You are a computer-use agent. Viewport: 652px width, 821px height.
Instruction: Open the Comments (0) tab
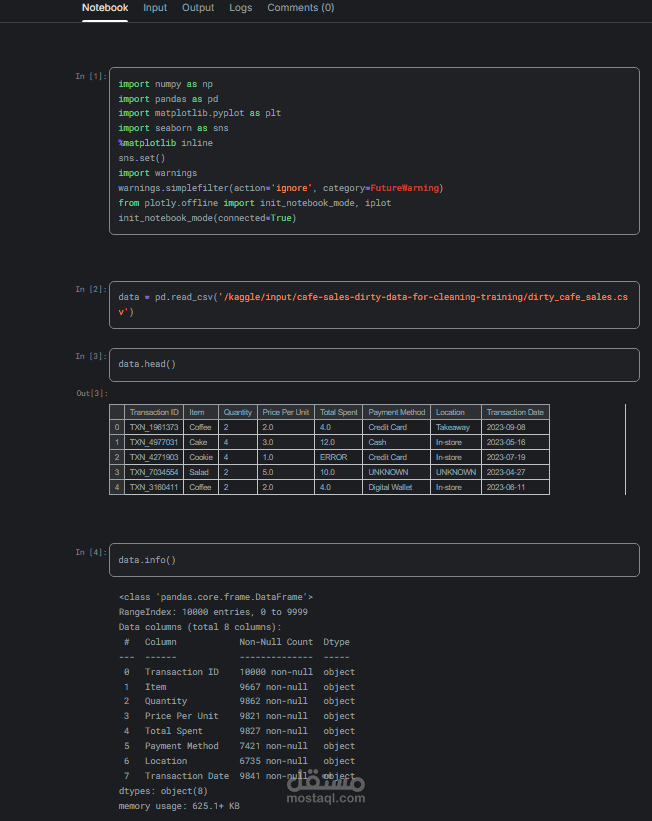pos(300,8)
